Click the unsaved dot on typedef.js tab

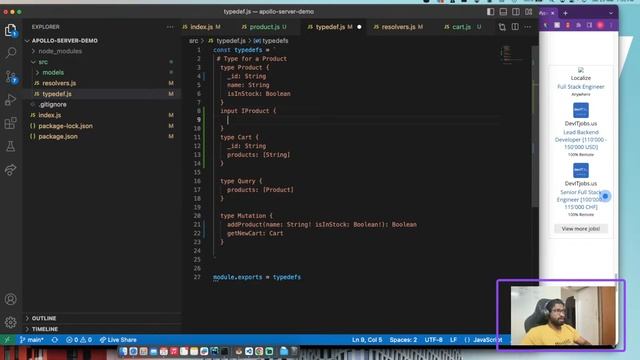point(359,27)
